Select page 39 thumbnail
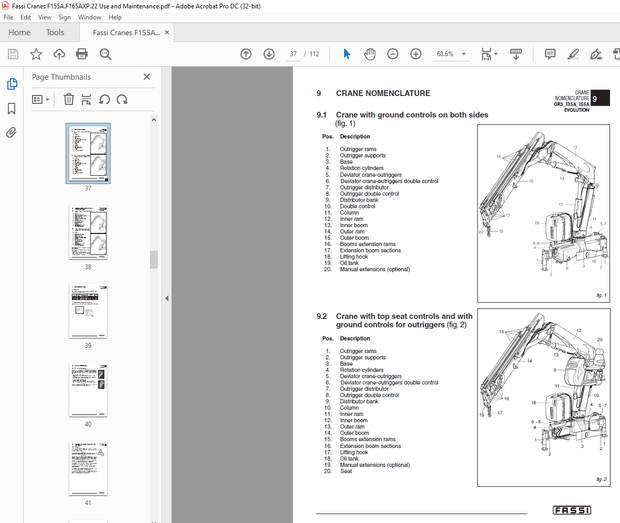620x523 pixels. click(x=88, y=309)
